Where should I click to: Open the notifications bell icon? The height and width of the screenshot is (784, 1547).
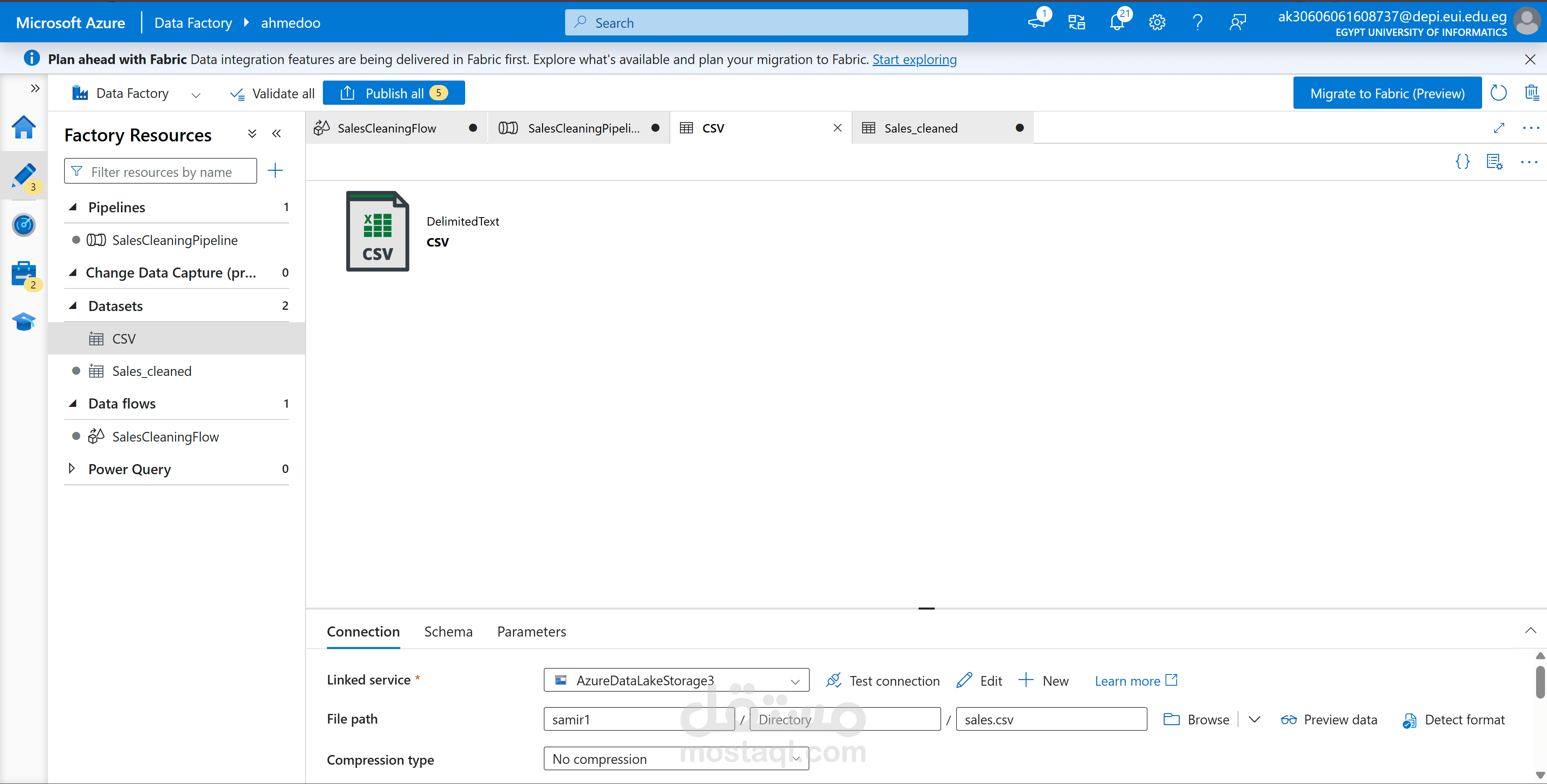[x=1117, y=23]
